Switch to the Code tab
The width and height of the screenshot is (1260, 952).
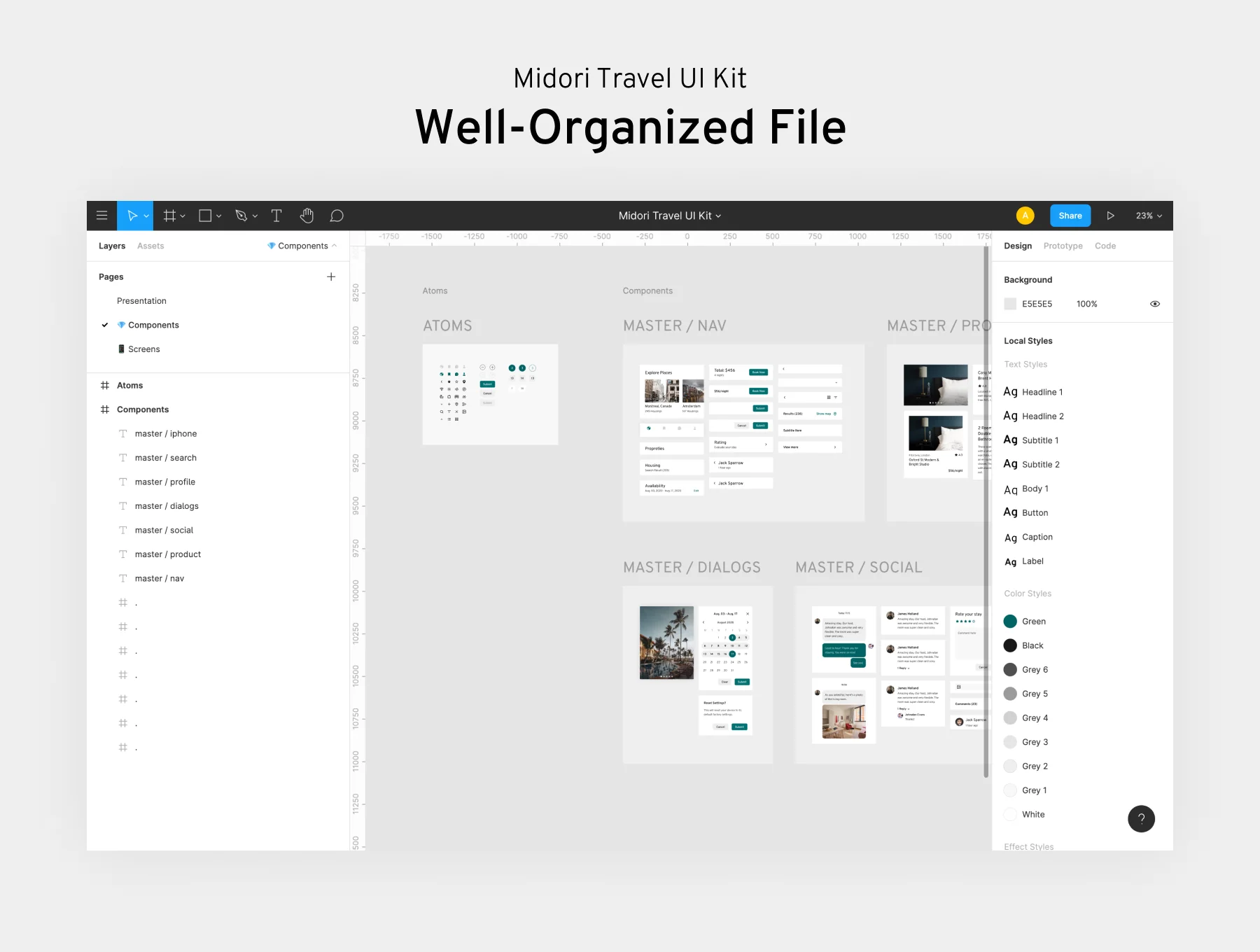tap(1105, 246)
